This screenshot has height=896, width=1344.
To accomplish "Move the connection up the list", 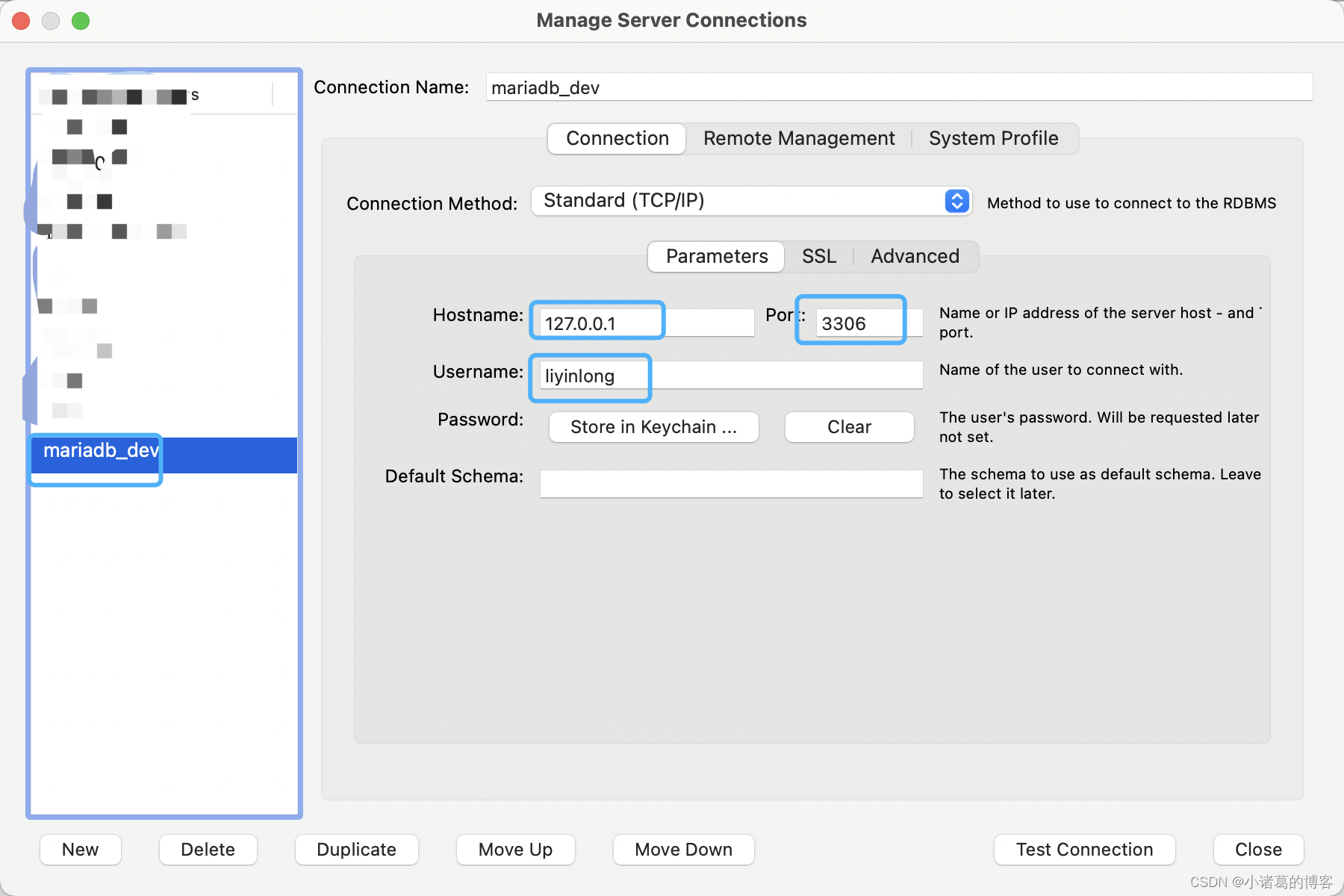I will click(x=515, y=849).
